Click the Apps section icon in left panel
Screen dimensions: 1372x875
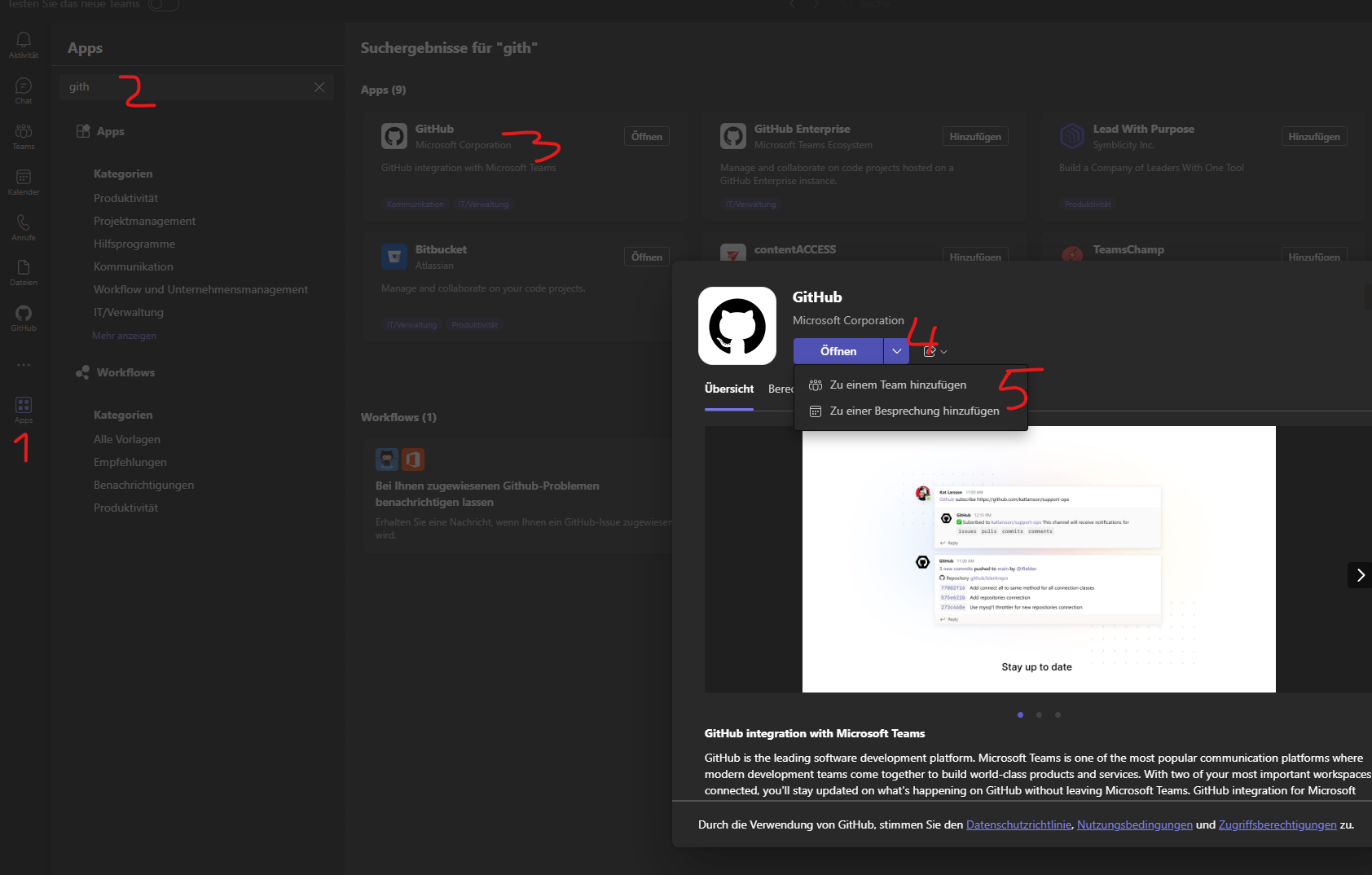(83, 131)
